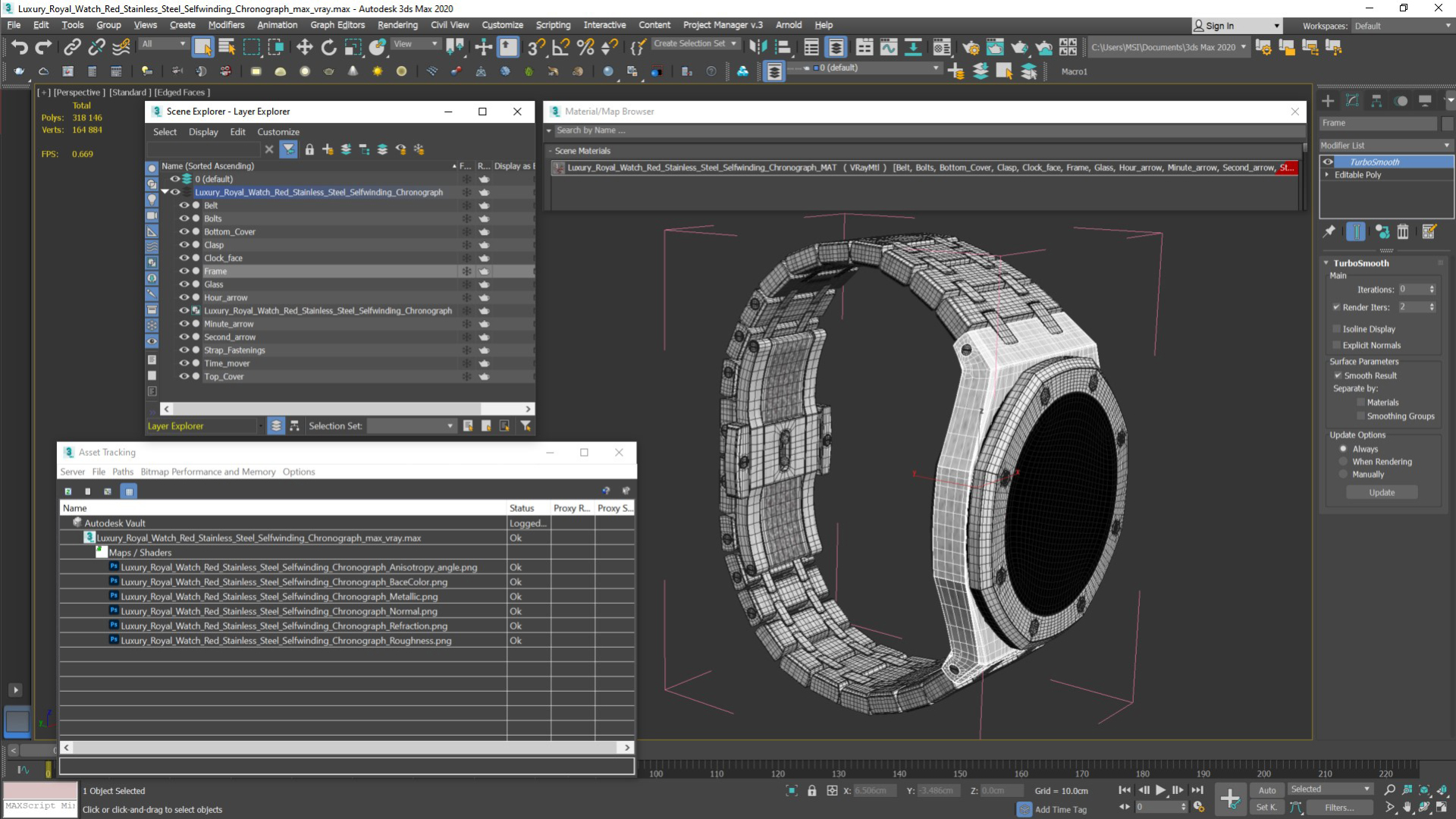Open Selection Set dropdown in Layer Explorer
Image resolution: width=1456 pixels, height=819 pixels.
point(412,426)
